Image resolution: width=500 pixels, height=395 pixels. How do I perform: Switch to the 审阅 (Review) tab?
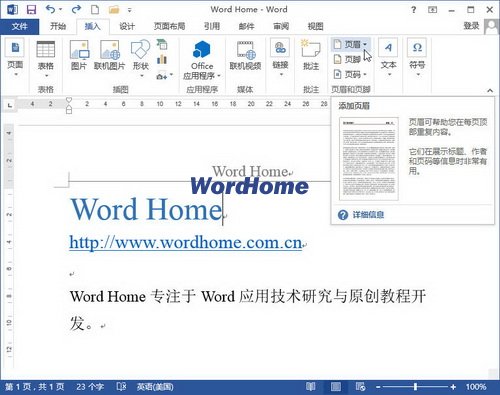click(281, 26)
